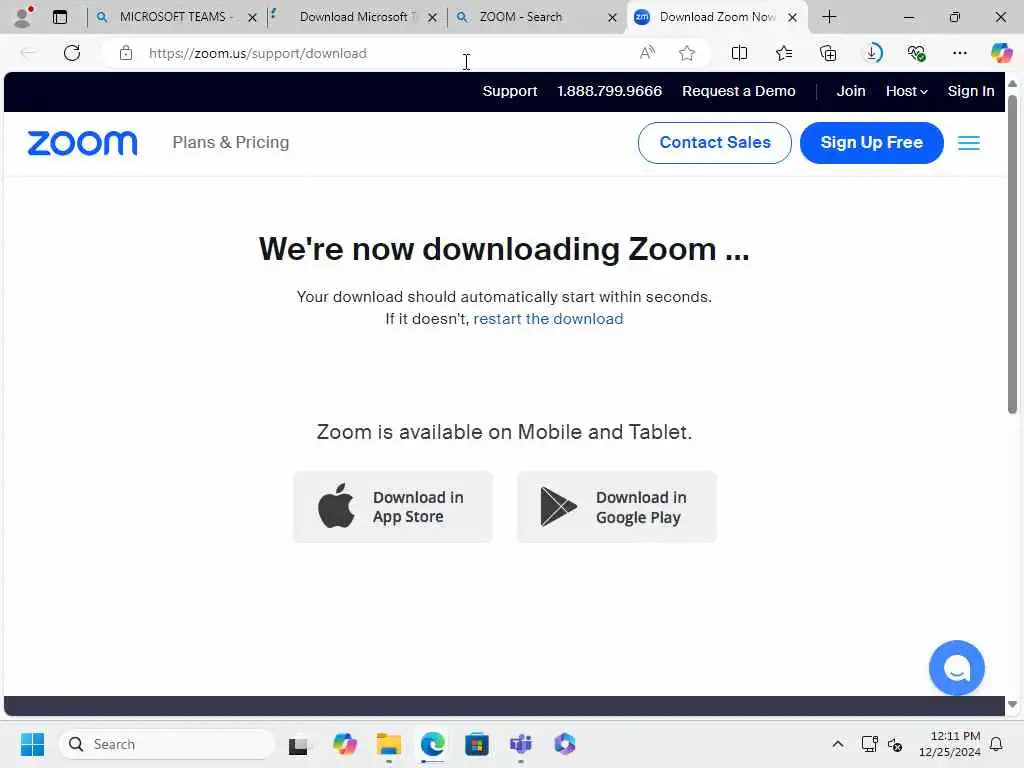View site information lock icon
Image resolution: width=1024 pixels, height=768 pixels.
[126, 53]
